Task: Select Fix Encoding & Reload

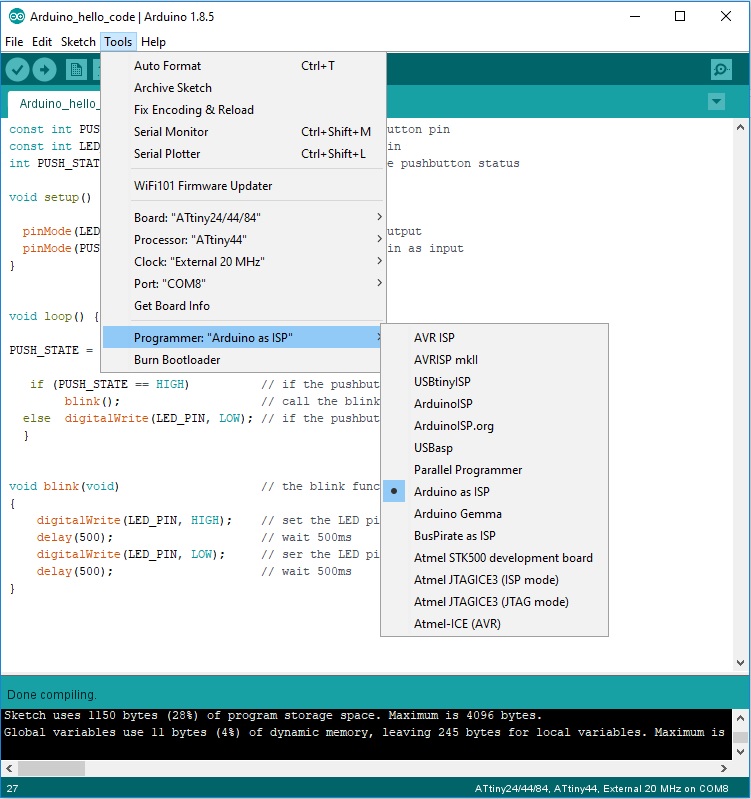Action: (244, 110)
